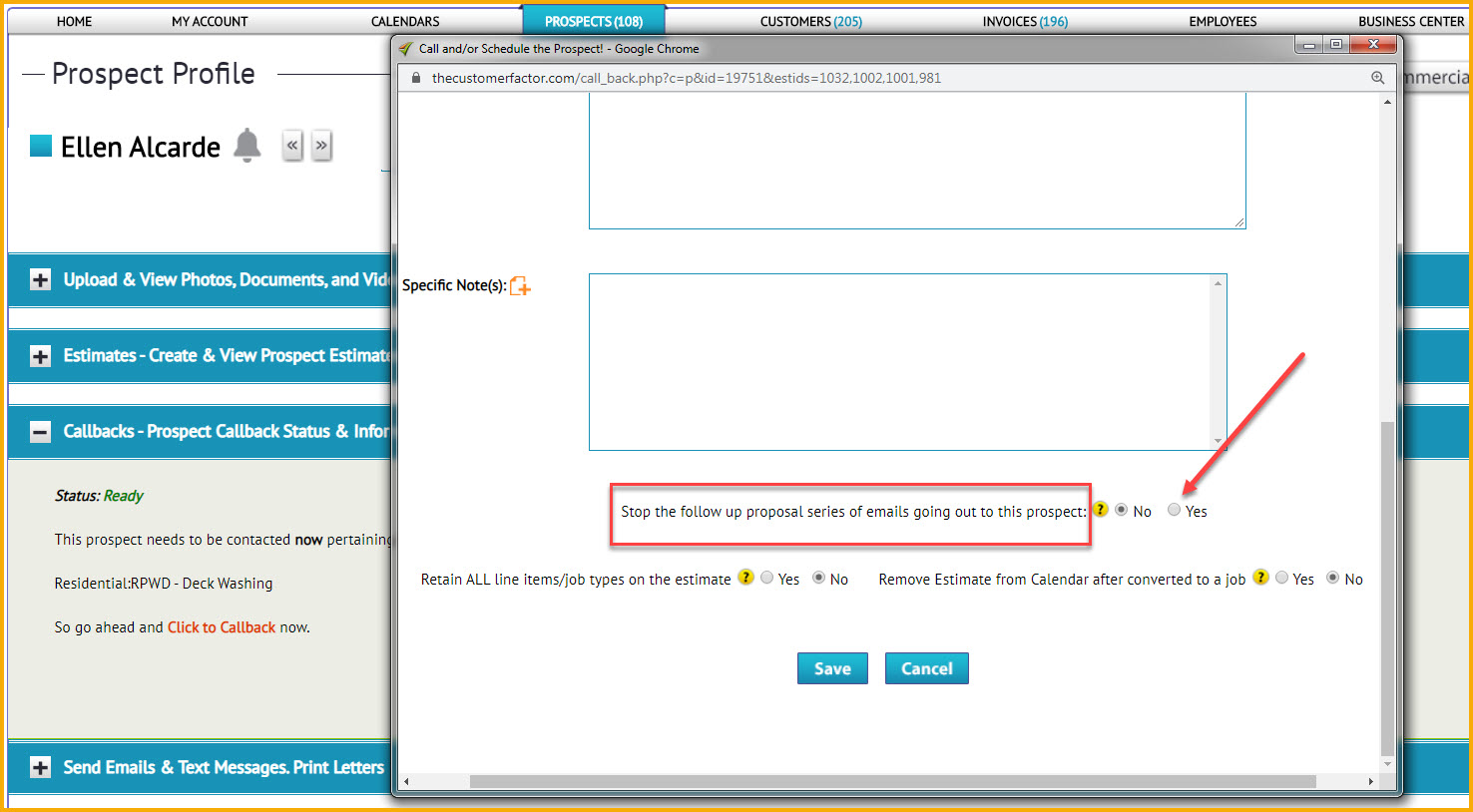
Task: Click the Save button
Action: (832, 668)
